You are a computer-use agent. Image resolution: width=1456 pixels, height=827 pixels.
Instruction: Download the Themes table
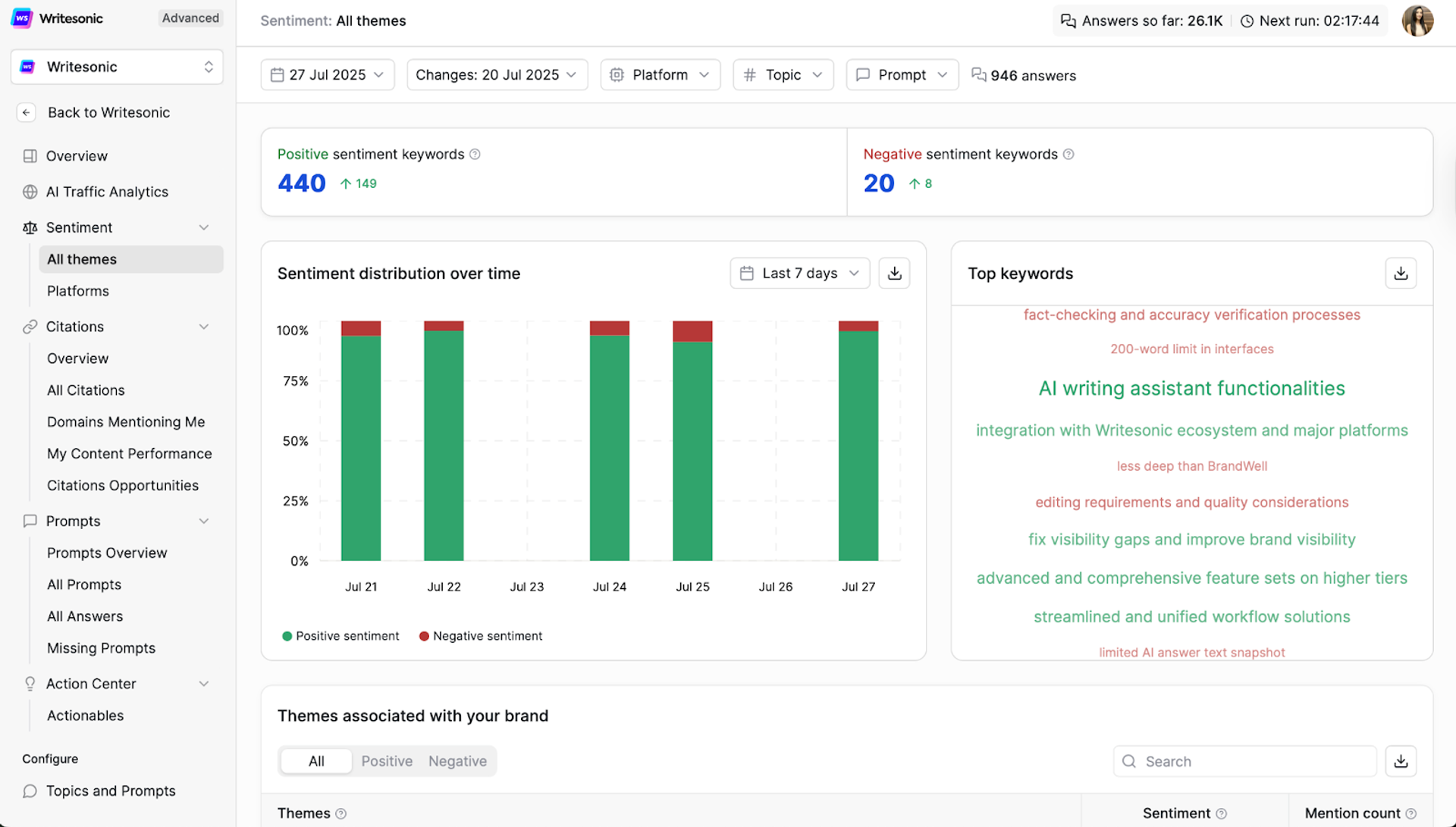coord(1401,761)
